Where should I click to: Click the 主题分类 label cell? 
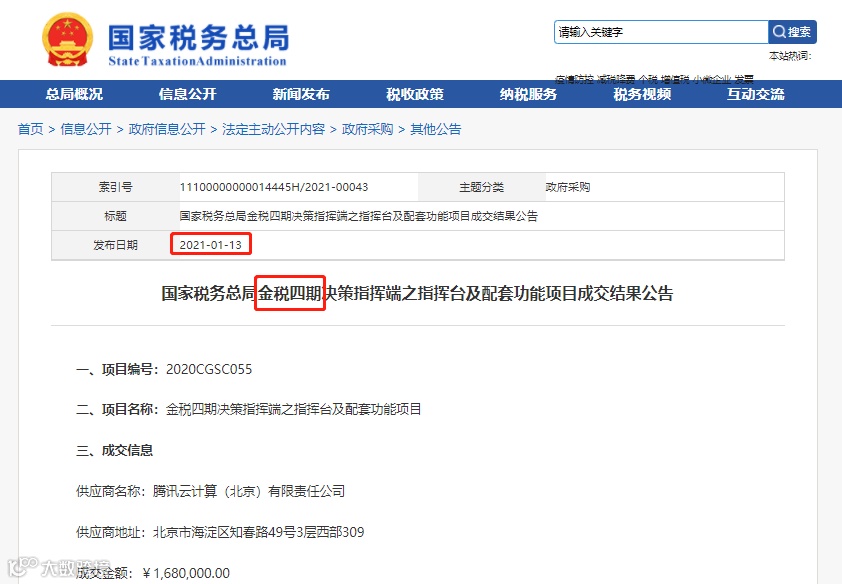point(482,187)
